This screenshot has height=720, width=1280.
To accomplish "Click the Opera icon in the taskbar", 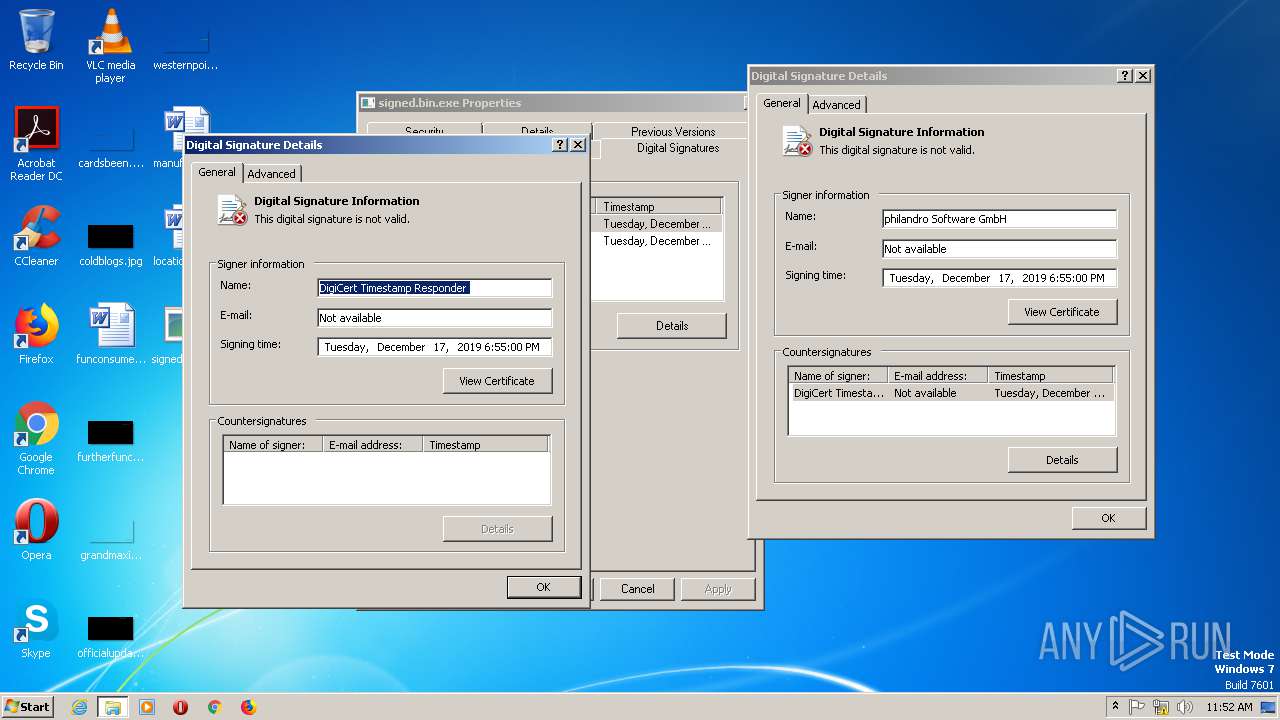I will pyautogui.click(x=181, y=707).
